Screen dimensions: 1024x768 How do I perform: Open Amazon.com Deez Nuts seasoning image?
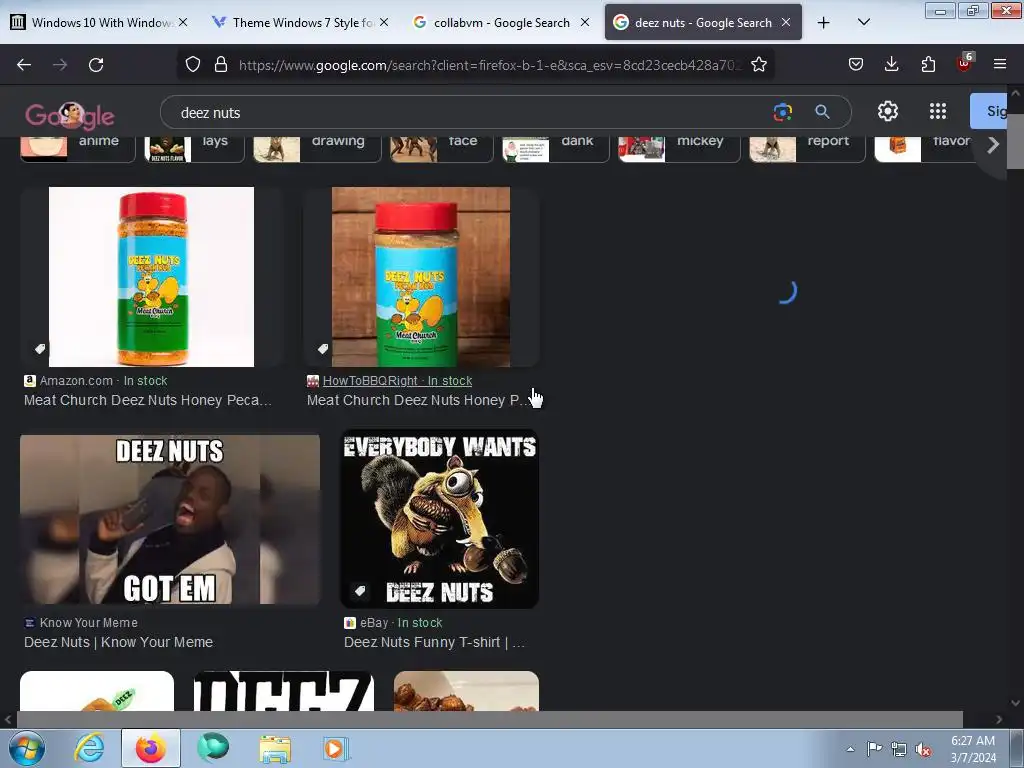(x=152, y=277)
